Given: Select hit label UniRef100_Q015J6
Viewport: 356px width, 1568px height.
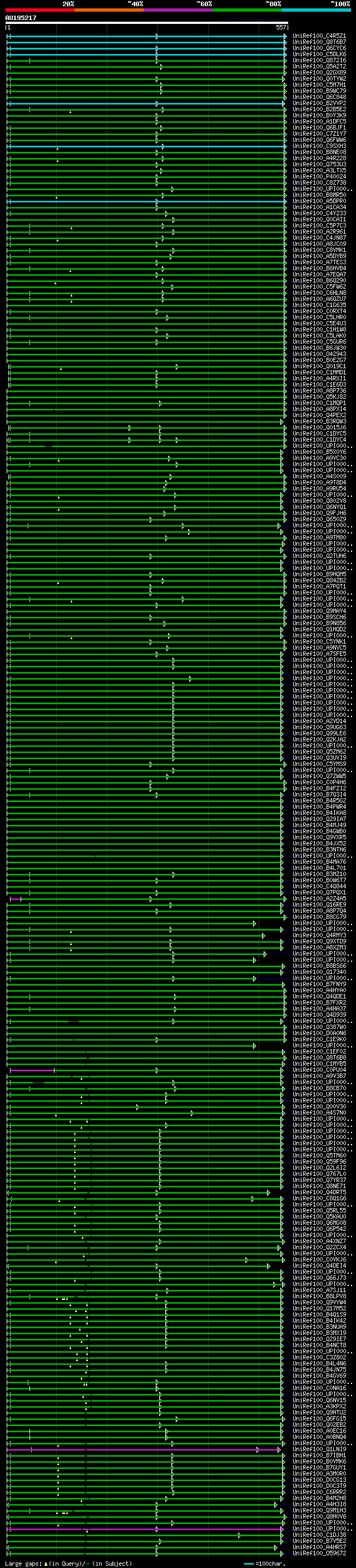Looking at the screenshot, I should point(319,428).
